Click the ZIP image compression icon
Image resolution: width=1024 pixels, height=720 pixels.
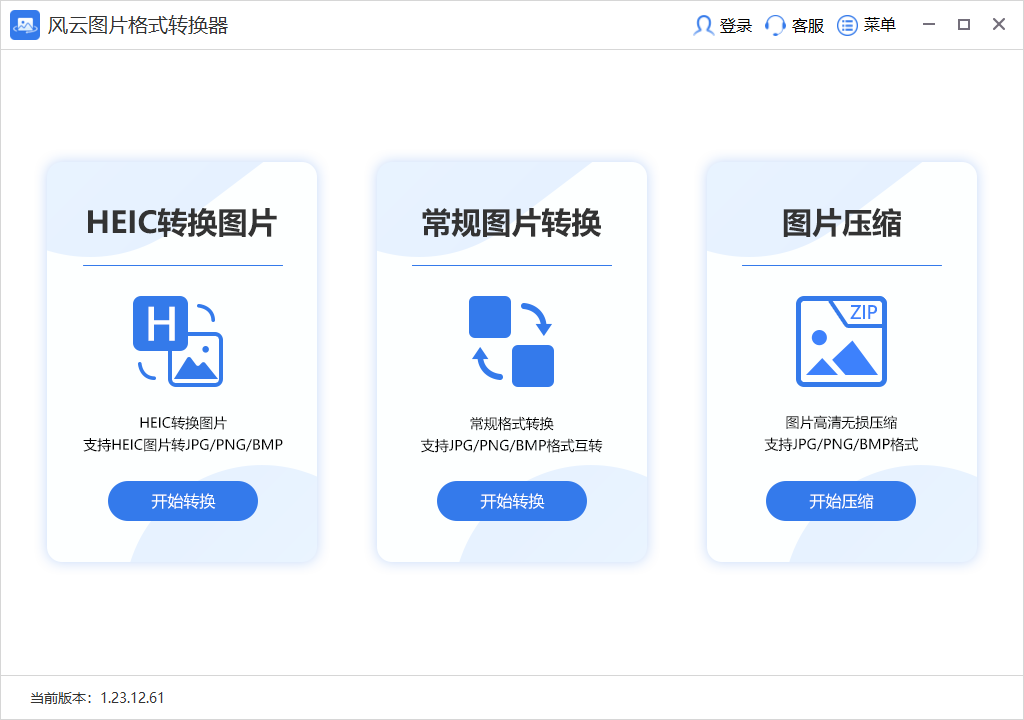(840, 341)
